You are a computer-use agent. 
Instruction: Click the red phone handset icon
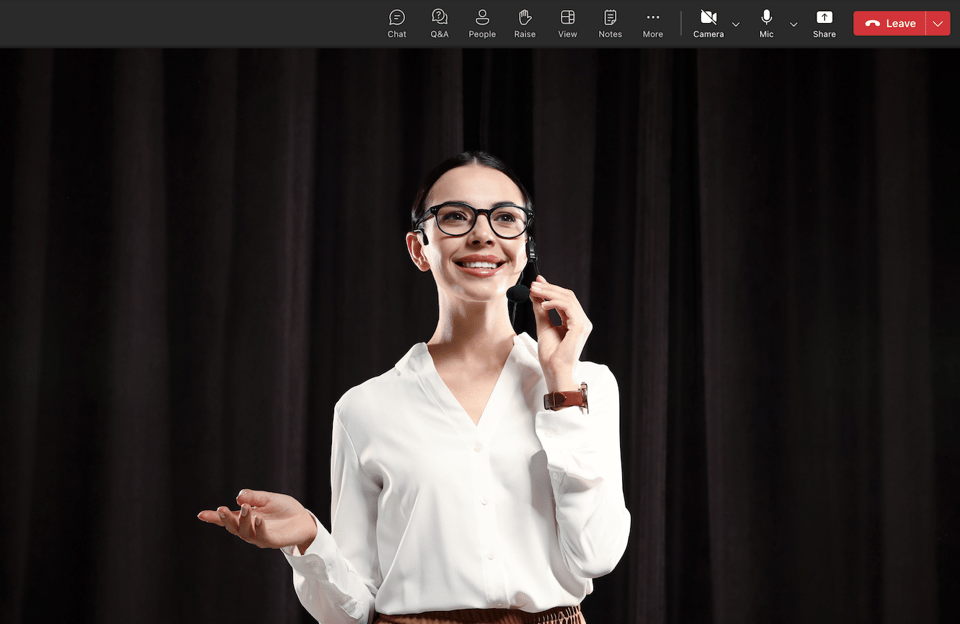tap(872, 24)
